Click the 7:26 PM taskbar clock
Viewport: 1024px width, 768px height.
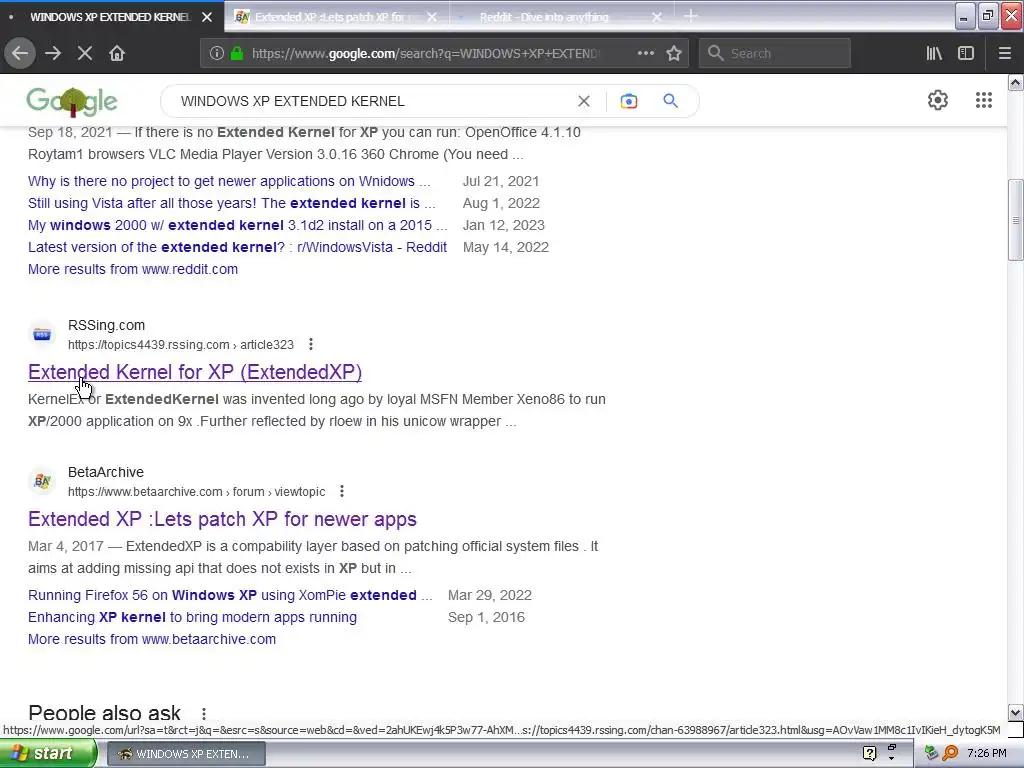coord(987,754)
